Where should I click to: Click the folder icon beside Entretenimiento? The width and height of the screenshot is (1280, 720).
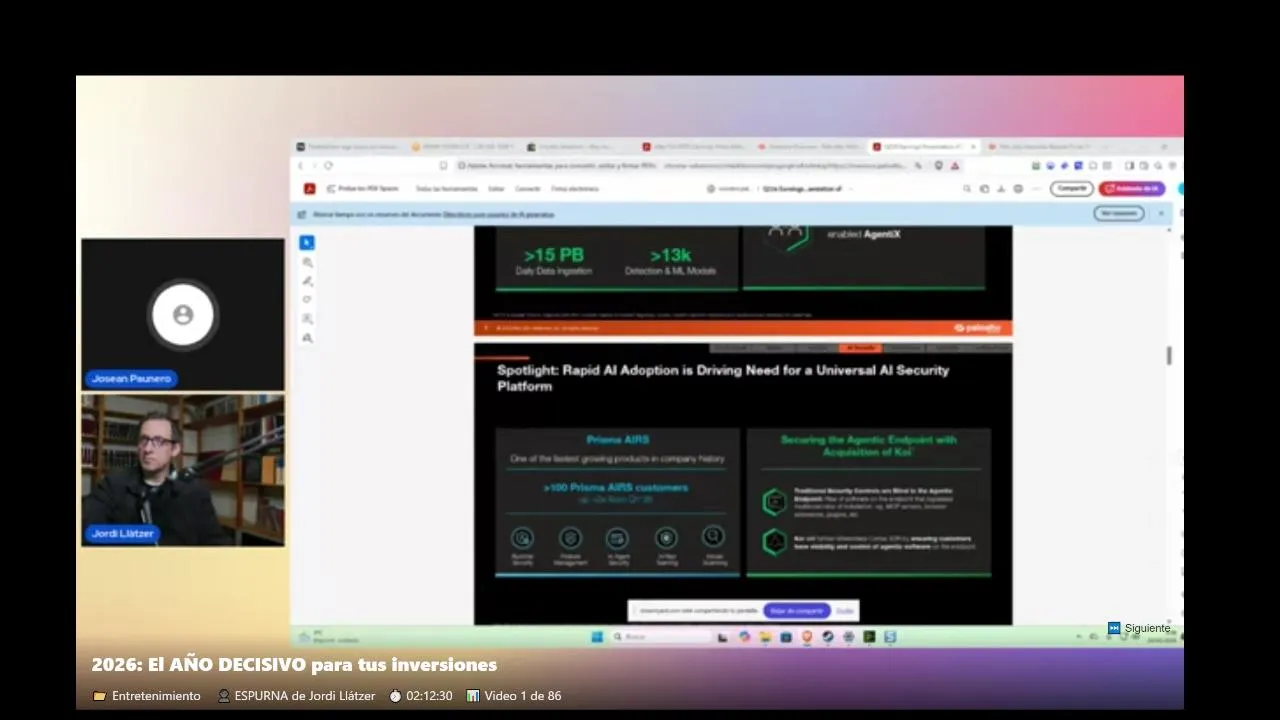[99, 696]
